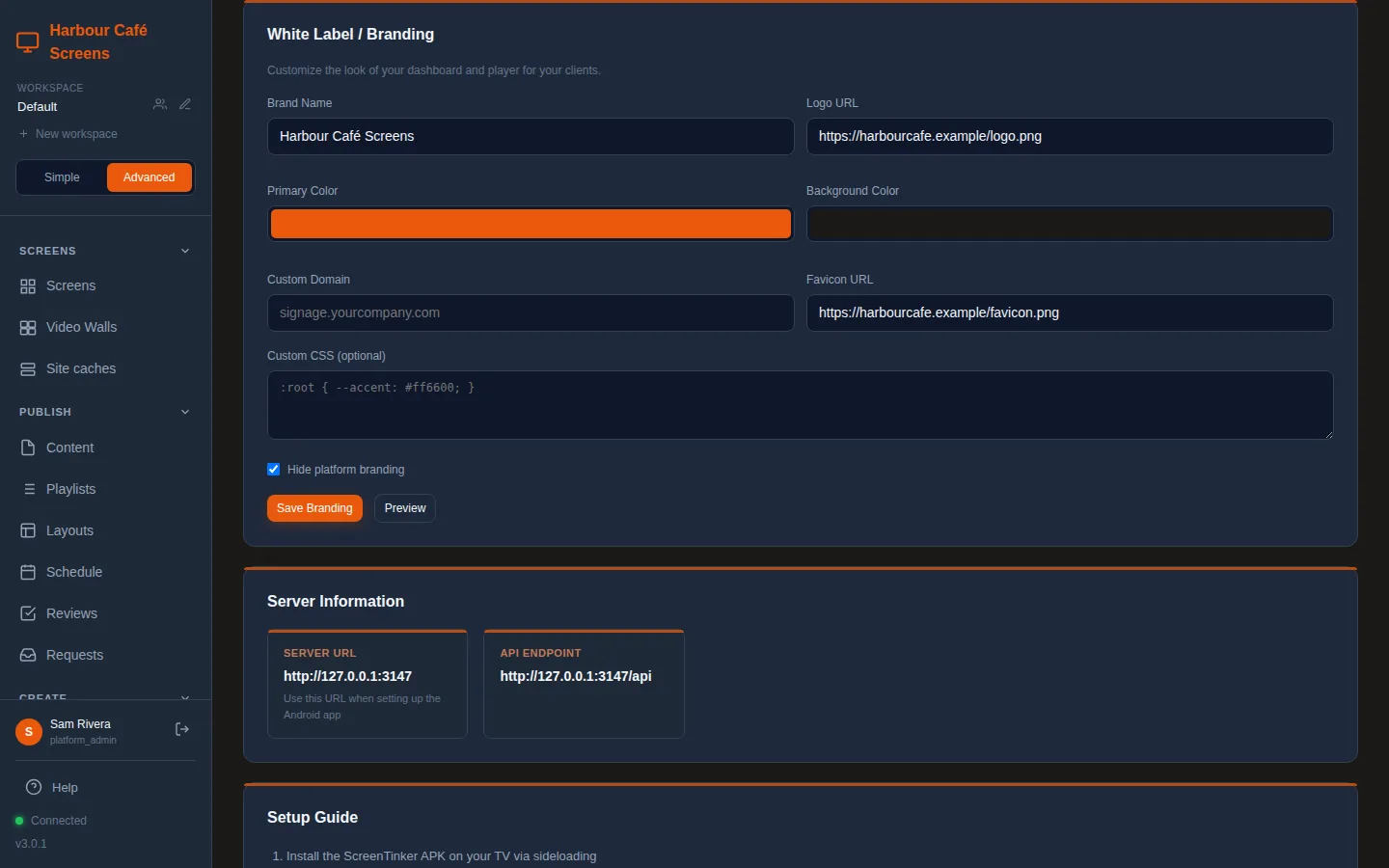Image resolution: width=1389 pixels, height=868 pixels.
Task: Open the Content page
Action: tap(106, 448)
